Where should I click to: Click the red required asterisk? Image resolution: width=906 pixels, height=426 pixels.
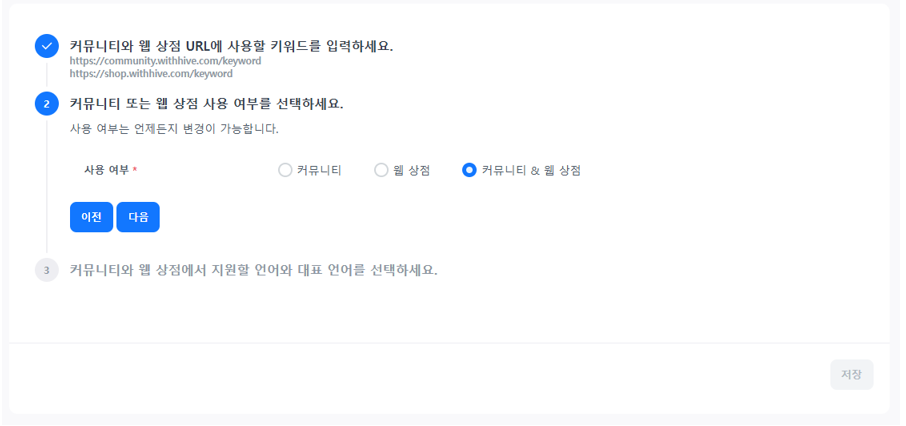(x=135, y=170)
